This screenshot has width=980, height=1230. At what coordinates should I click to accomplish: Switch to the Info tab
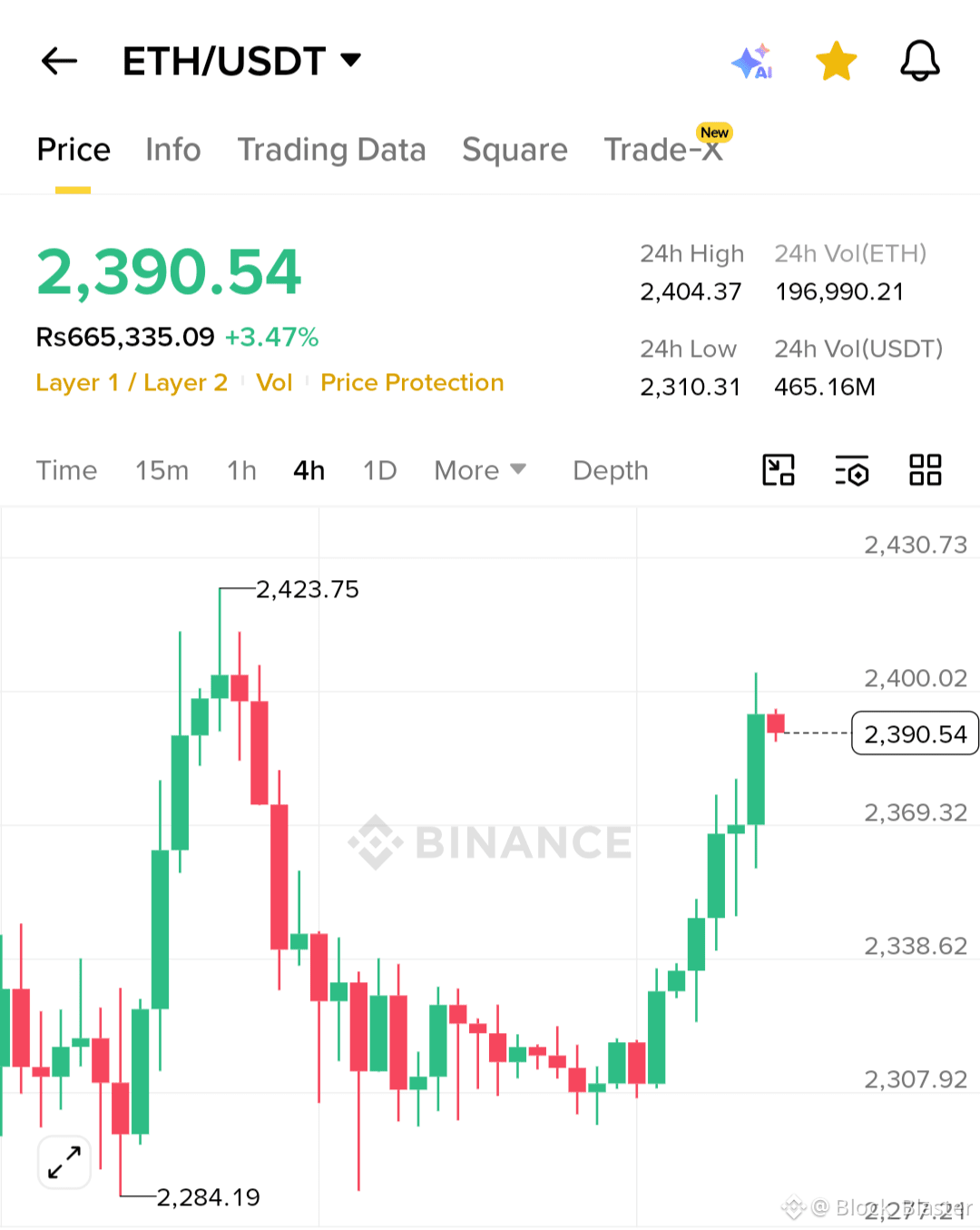click(173, 150)
